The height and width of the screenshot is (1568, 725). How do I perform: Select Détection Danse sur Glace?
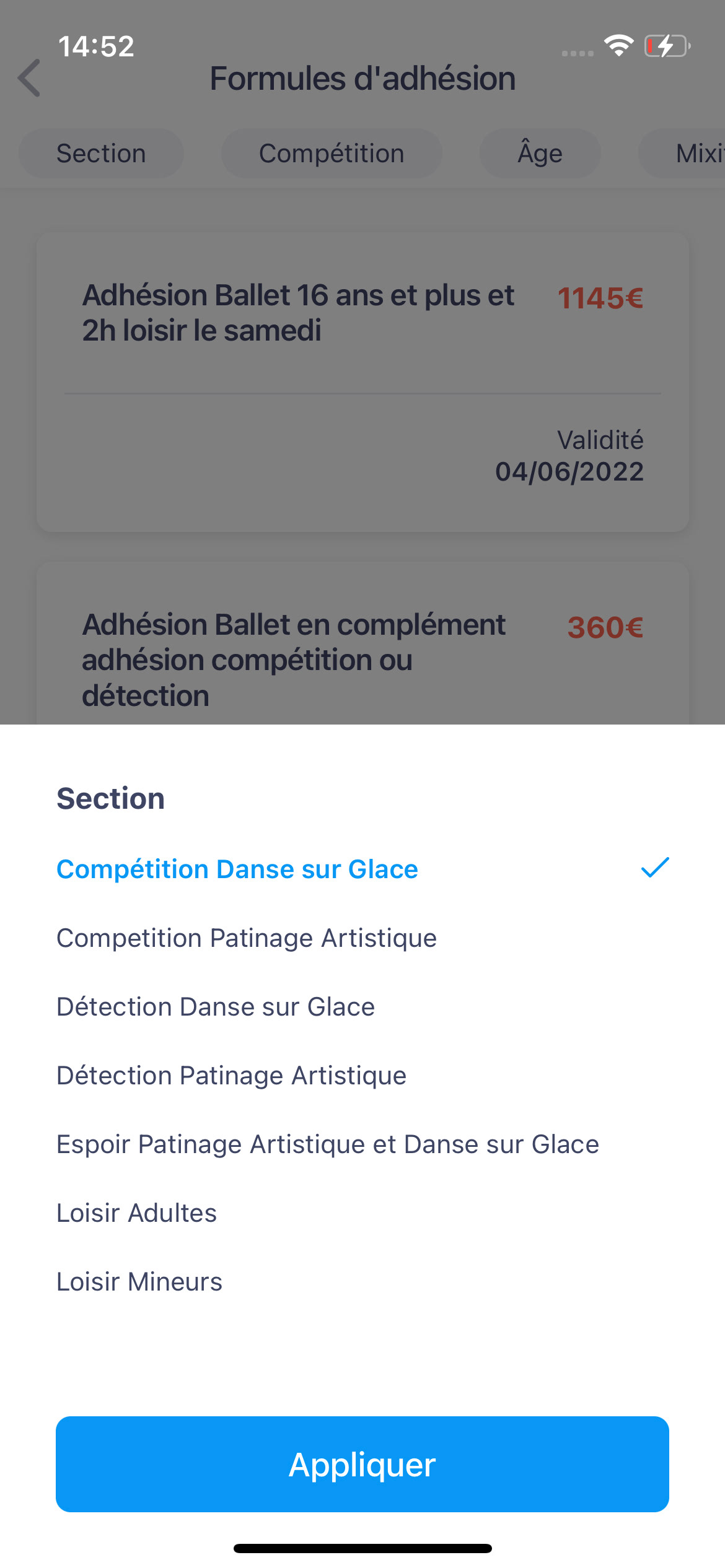(216, 1007)
